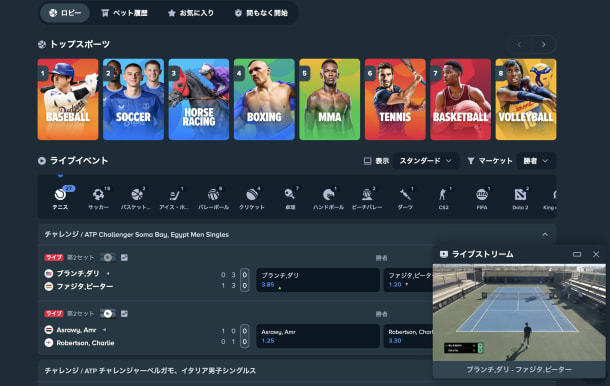Bet on ファジタ,ピーター at 1.20 odds
This screenshot has height=386, width=610.
point(408,280)
